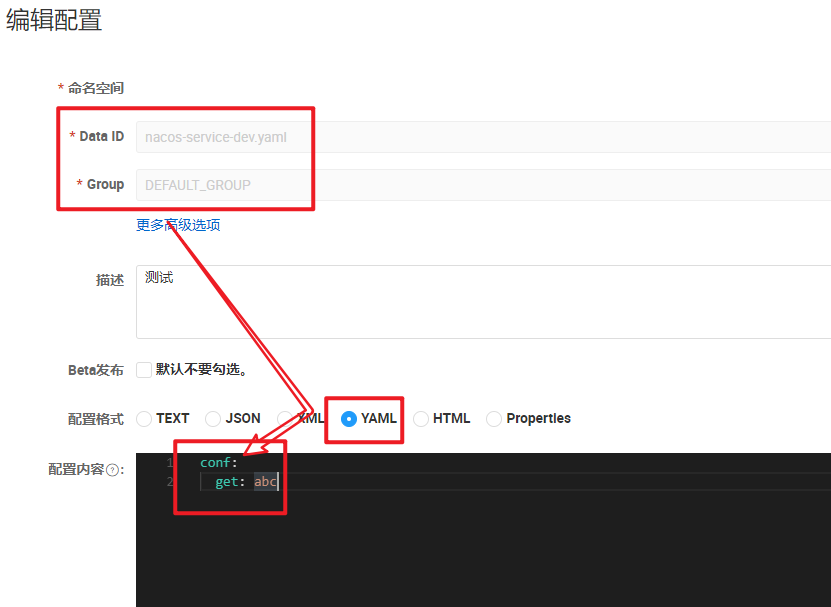Enable the Beta发布 checkbox

coord(144,370)
